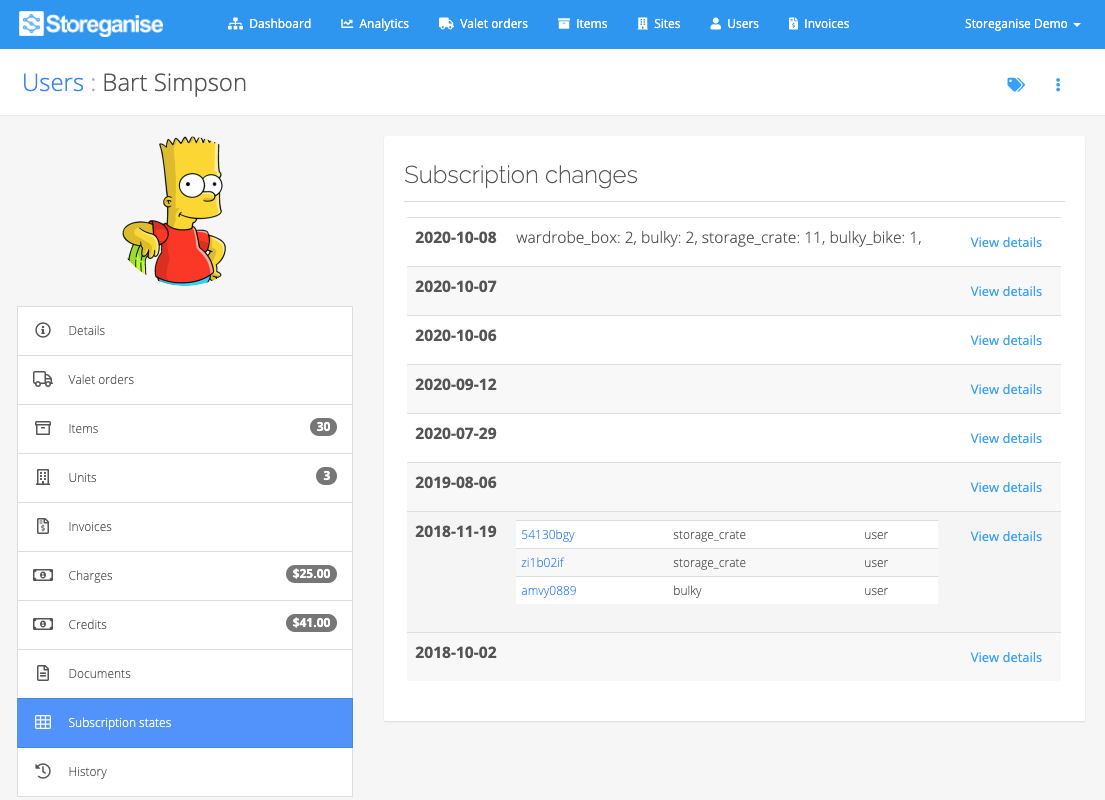Select Items in the user sidebar
The height and width of the screenshot is (800, 1105).
tap(185, 429)
